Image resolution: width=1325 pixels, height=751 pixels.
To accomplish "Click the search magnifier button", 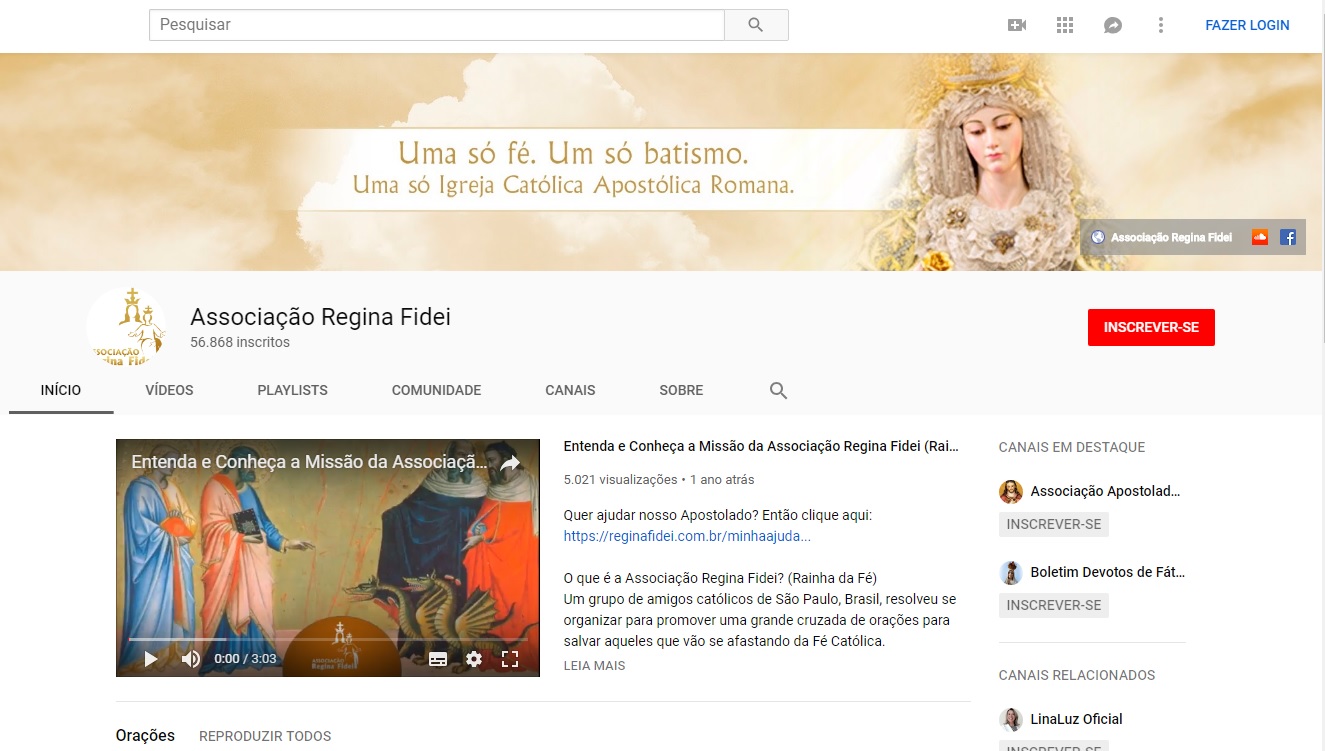I will (756, 25).
